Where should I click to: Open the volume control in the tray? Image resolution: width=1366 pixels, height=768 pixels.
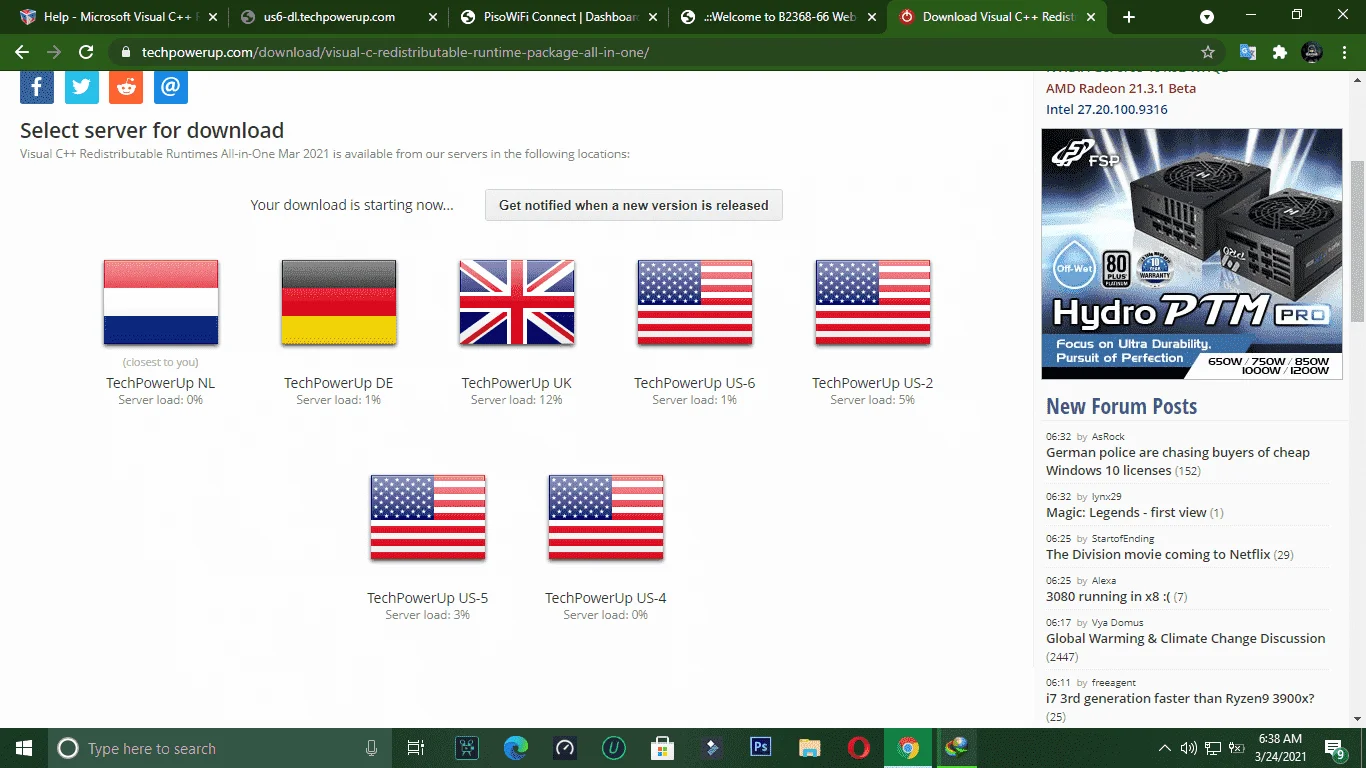pos(1189,748)
